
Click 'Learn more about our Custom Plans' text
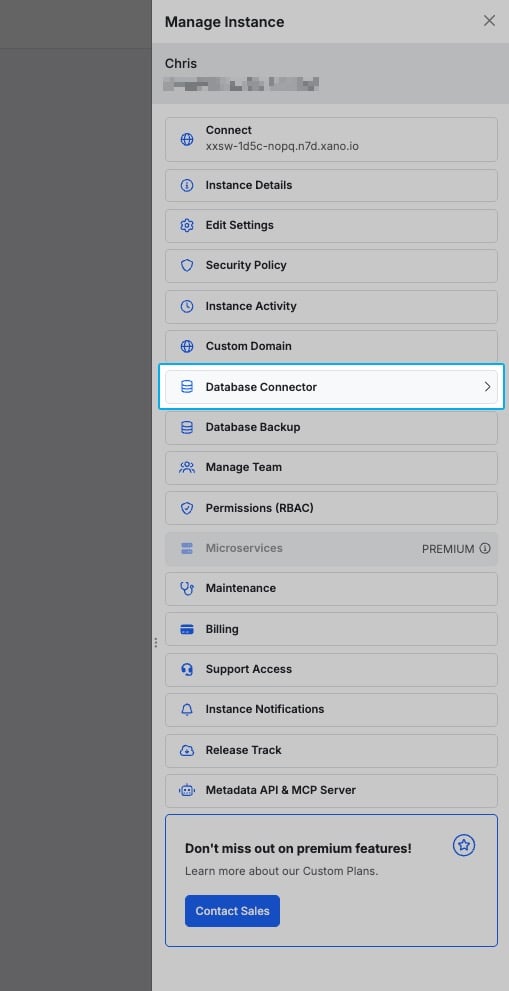click(281, 872)
